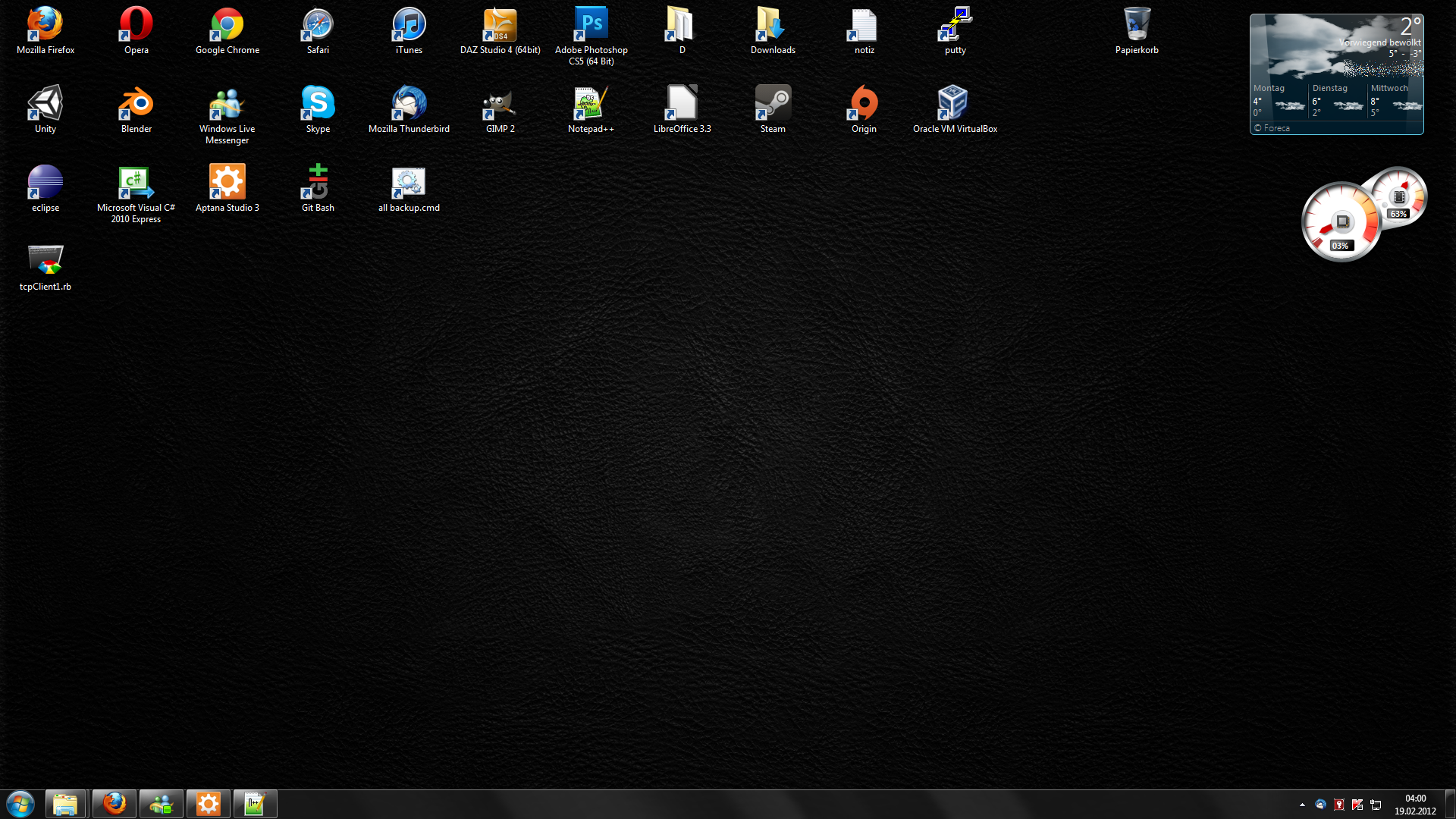1456x819 pixels.
Task: Click the Dienstag forecast in weather gadget
Action: 1338,100
